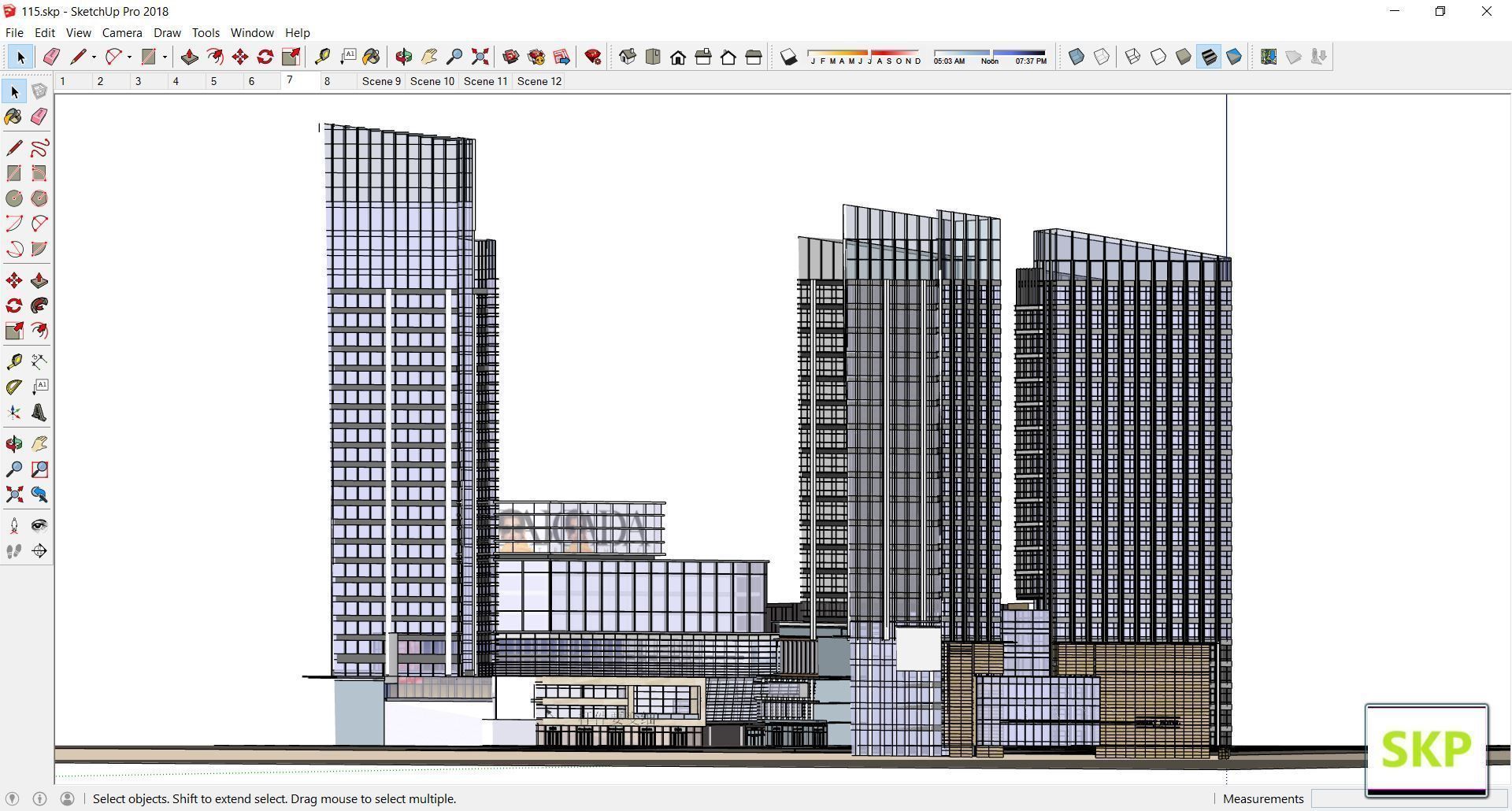Activate the Zoom Window tool

click(x=39, y=469)
